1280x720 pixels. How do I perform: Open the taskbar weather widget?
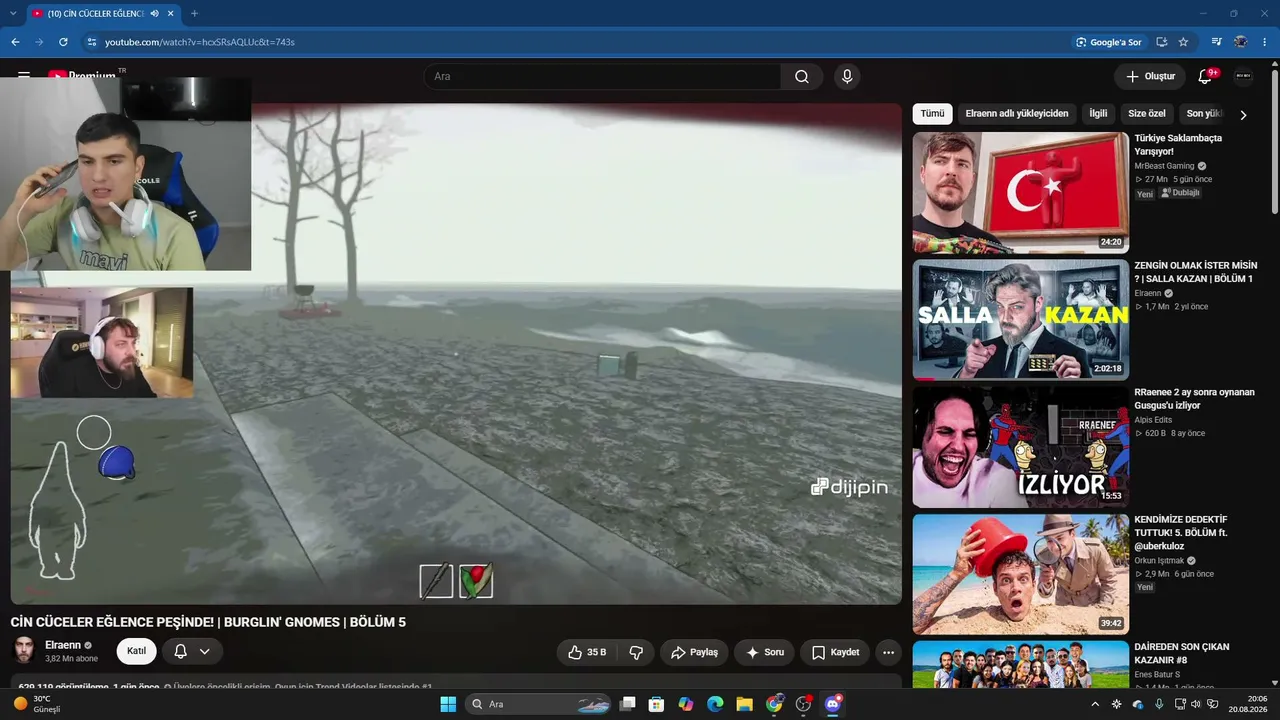(x=38, y=704)
